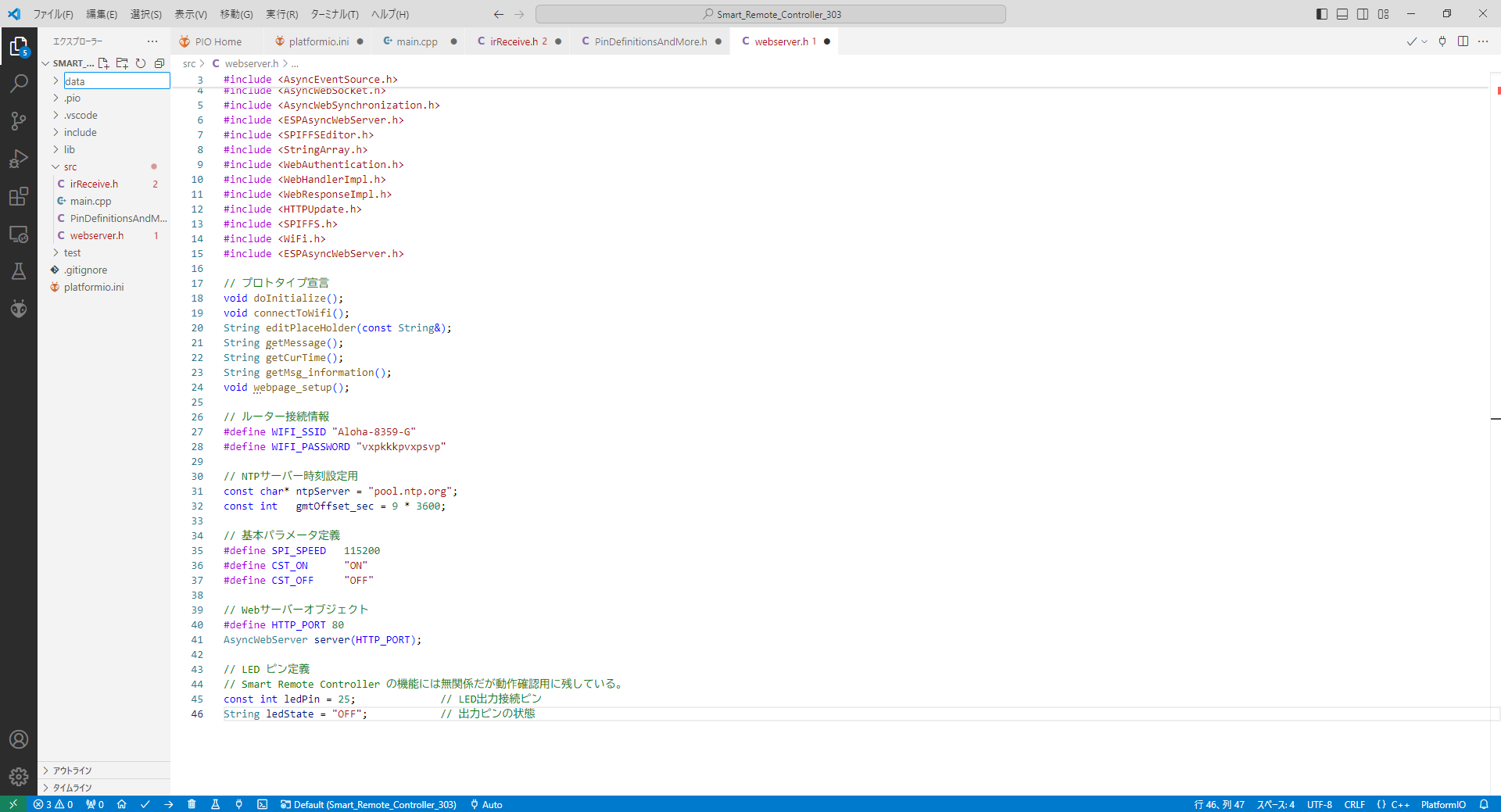Image resolution: width=1501 pixels, height=812 pixels.
Task: Switch to the main.cpp tab
Action: (416, 41)
